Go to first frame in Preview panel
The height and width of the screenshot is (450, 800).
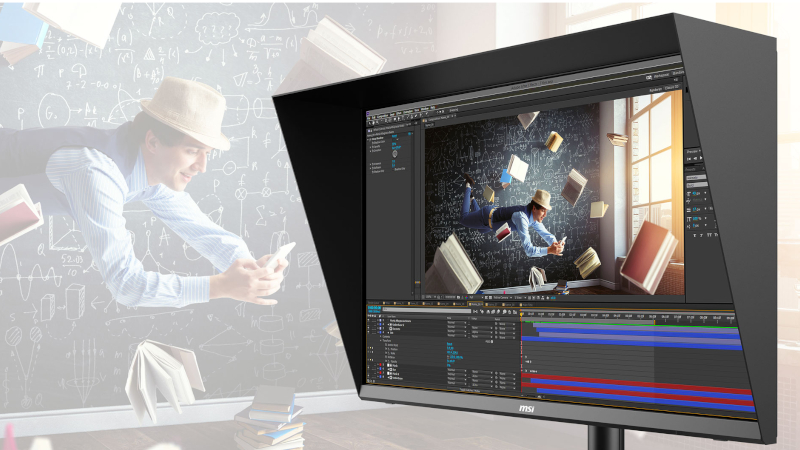pyautogui.click(x=689, y=159)
